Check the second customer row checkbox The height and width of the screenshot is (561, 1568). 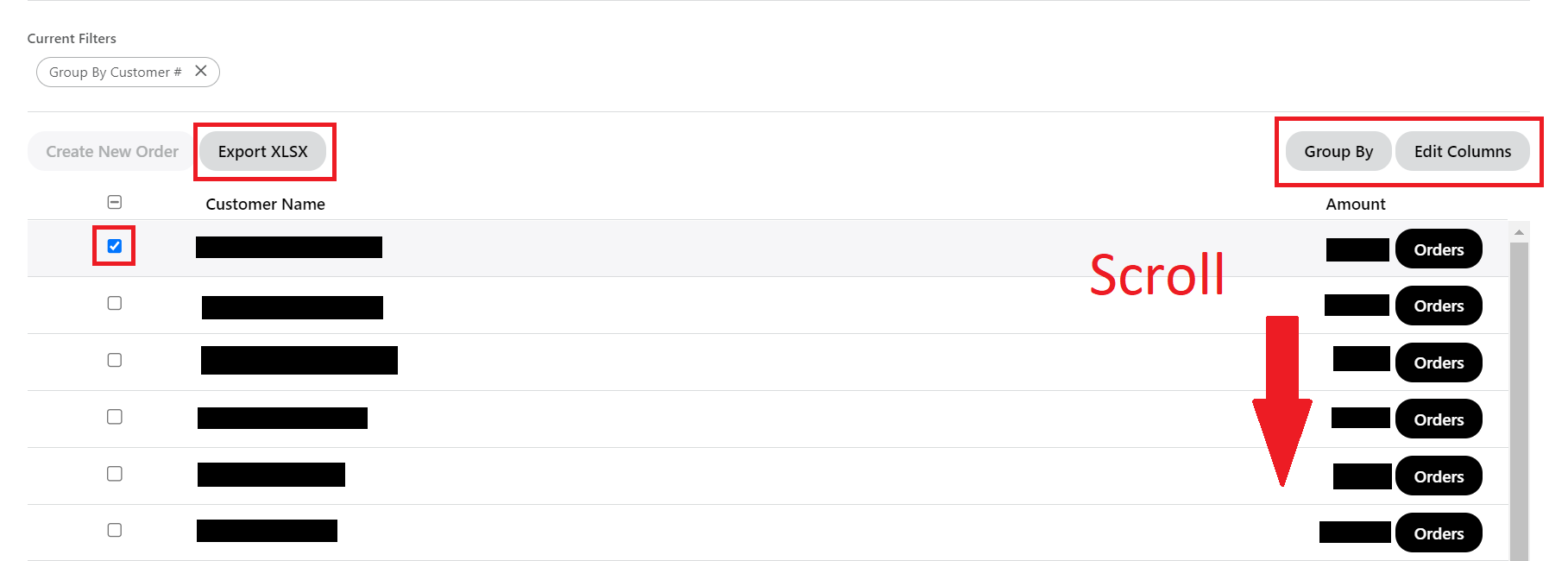[x=115, y=303]
